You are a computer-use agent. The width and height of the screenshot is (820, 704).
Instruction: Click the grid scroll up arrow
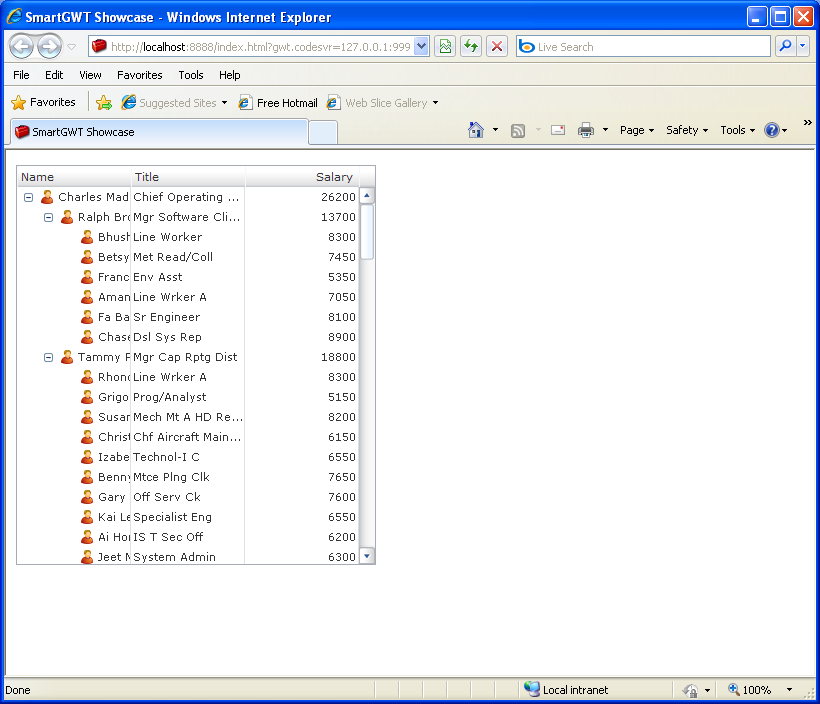pos(367,196)
